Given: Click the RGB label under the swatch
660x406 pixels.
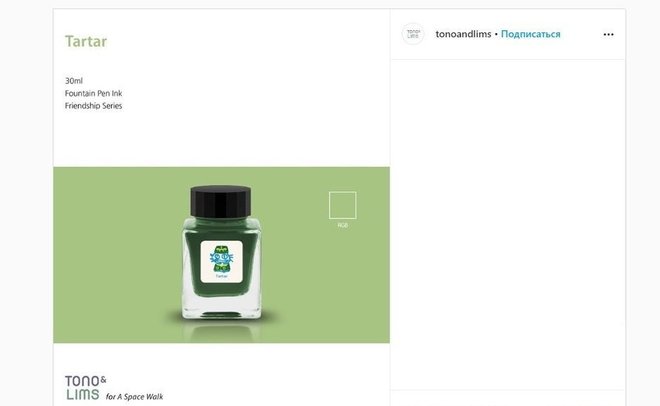Looking at the screenshot, I should [x=343, y=226].
